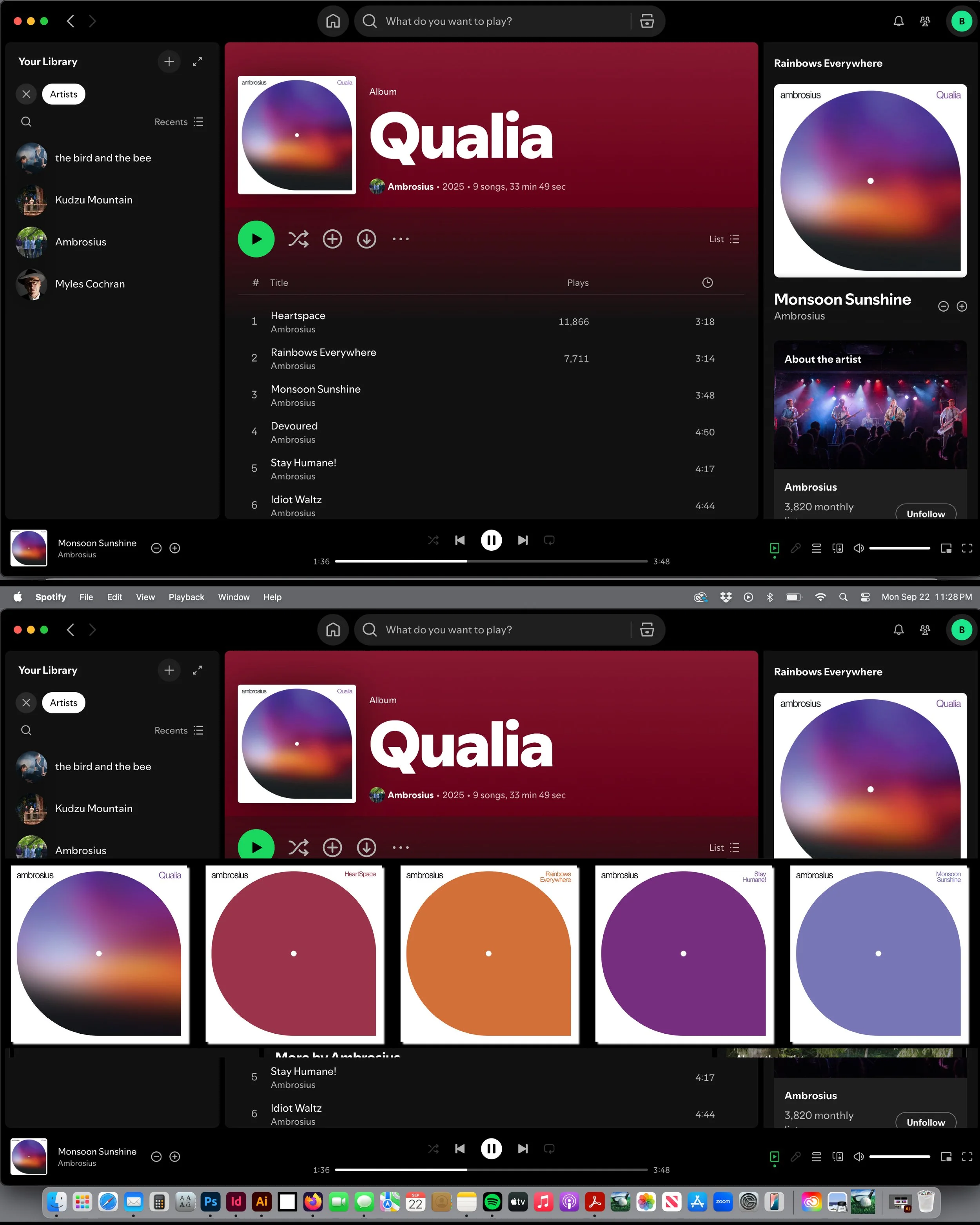The height and width of the screenshot is (1225, 980).
Task: Open Photoshop from the Dock
Action: 210,1202
